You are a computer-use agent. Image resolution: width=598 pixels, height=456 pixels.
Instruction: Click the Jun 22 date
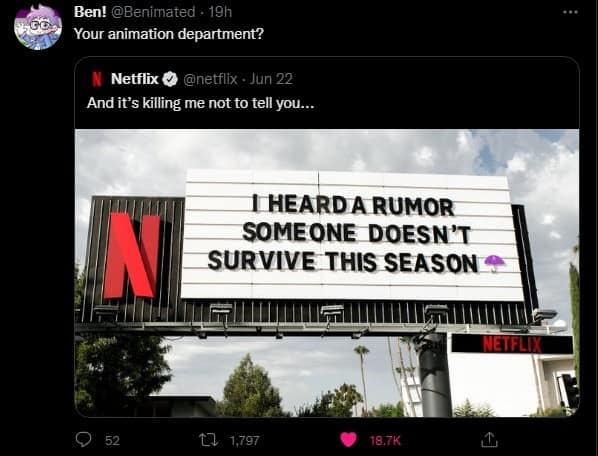pyautogui.click(x=271, y=79)
